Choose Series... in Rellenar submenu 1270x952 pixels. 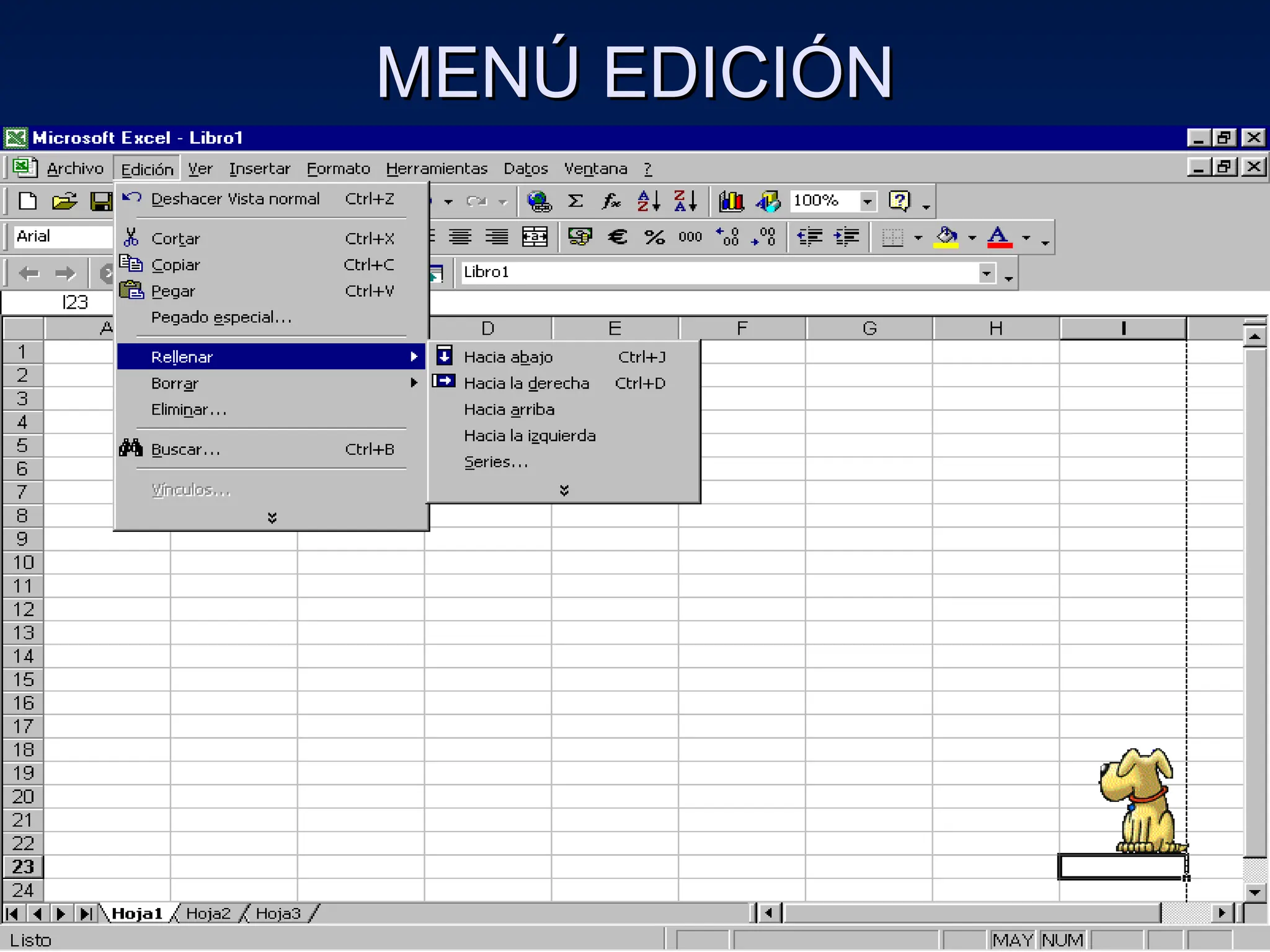tap(564, 462)
